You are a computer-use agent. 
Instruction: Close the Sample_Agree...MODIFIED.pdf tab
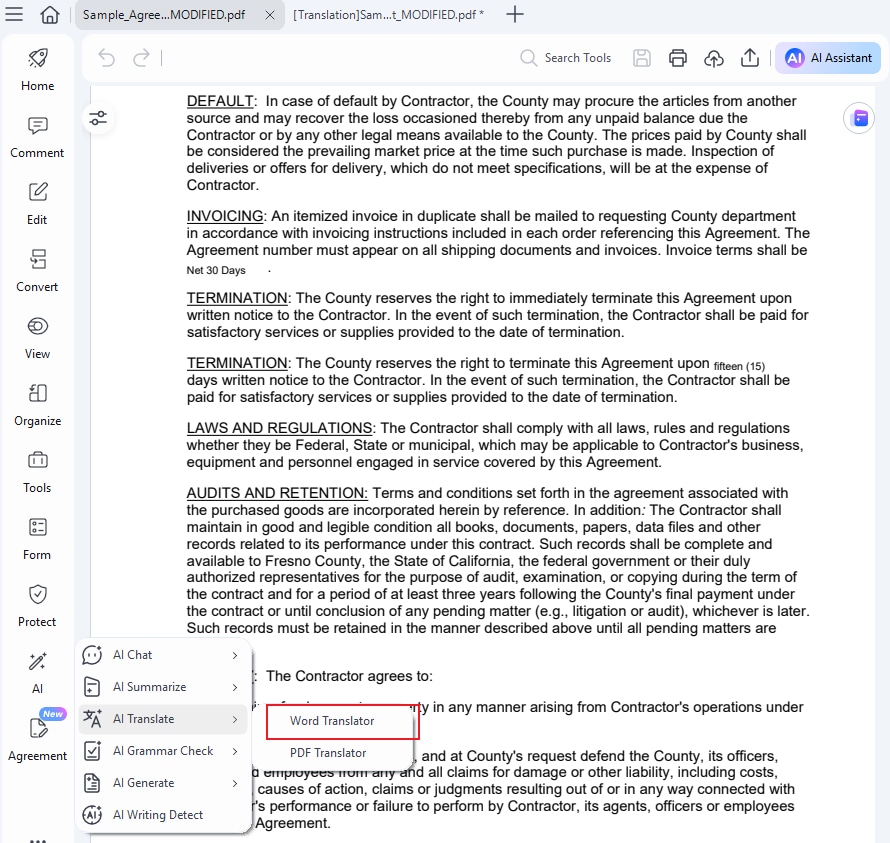coord(270,15)
